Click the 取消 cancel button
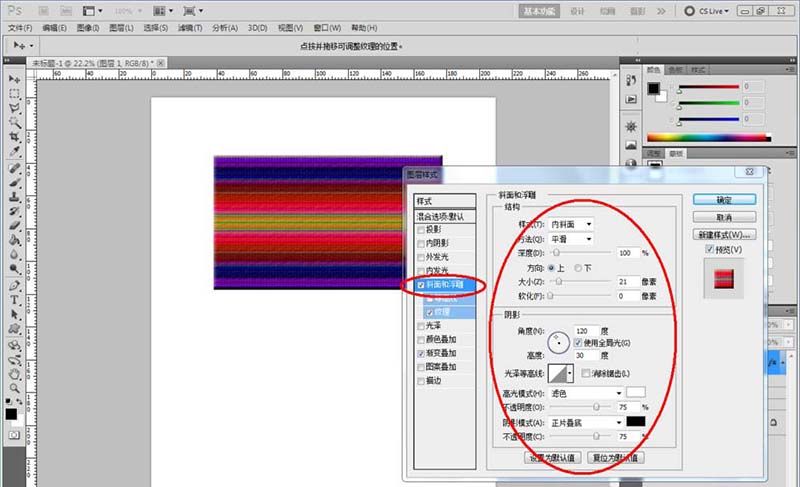 [x=724, y=217]
